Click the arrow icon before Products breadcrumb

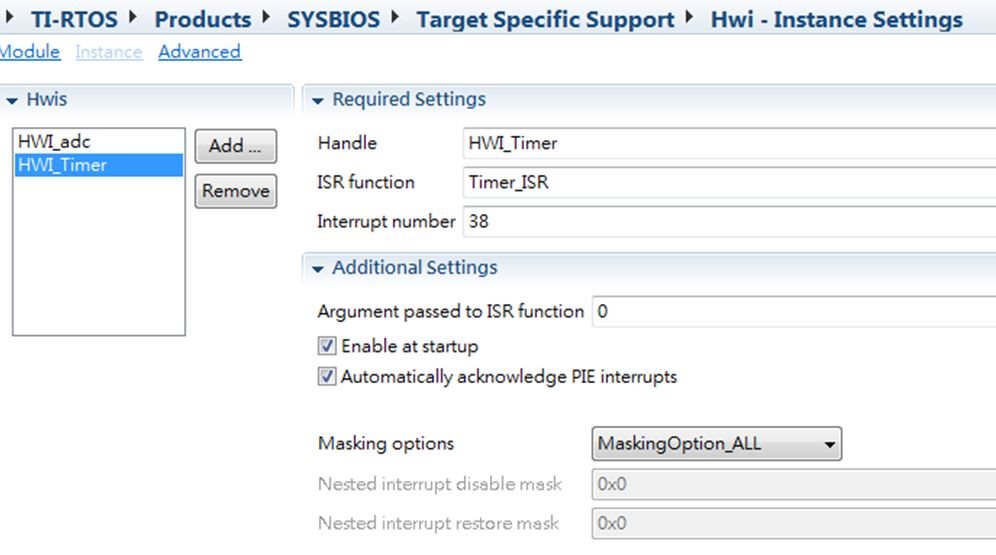[133, 17]
